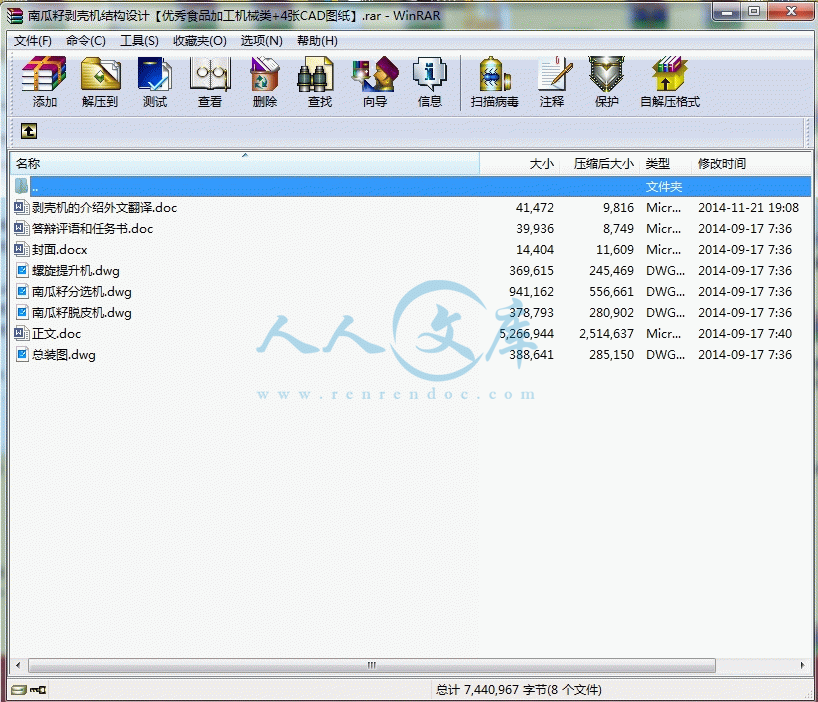Sort by 类型 column header

666,164
